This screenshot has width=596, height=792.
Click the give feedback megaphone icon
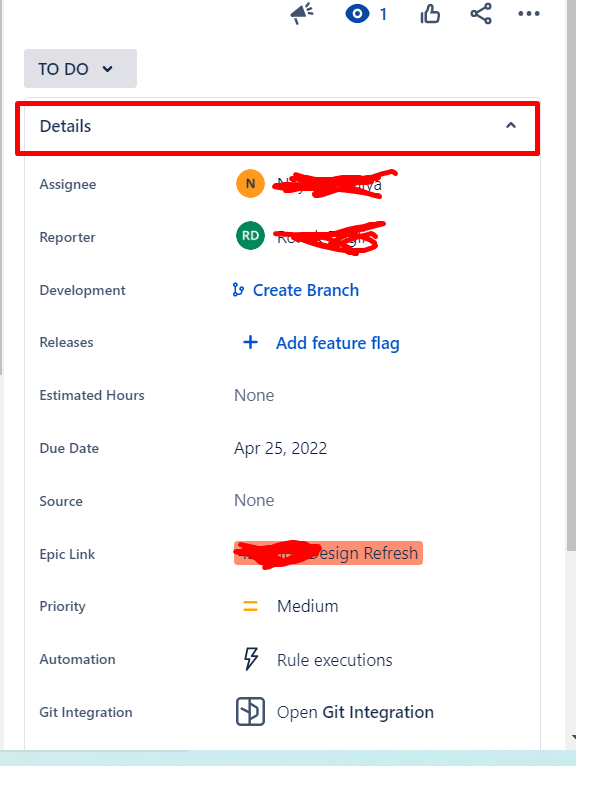302,14
